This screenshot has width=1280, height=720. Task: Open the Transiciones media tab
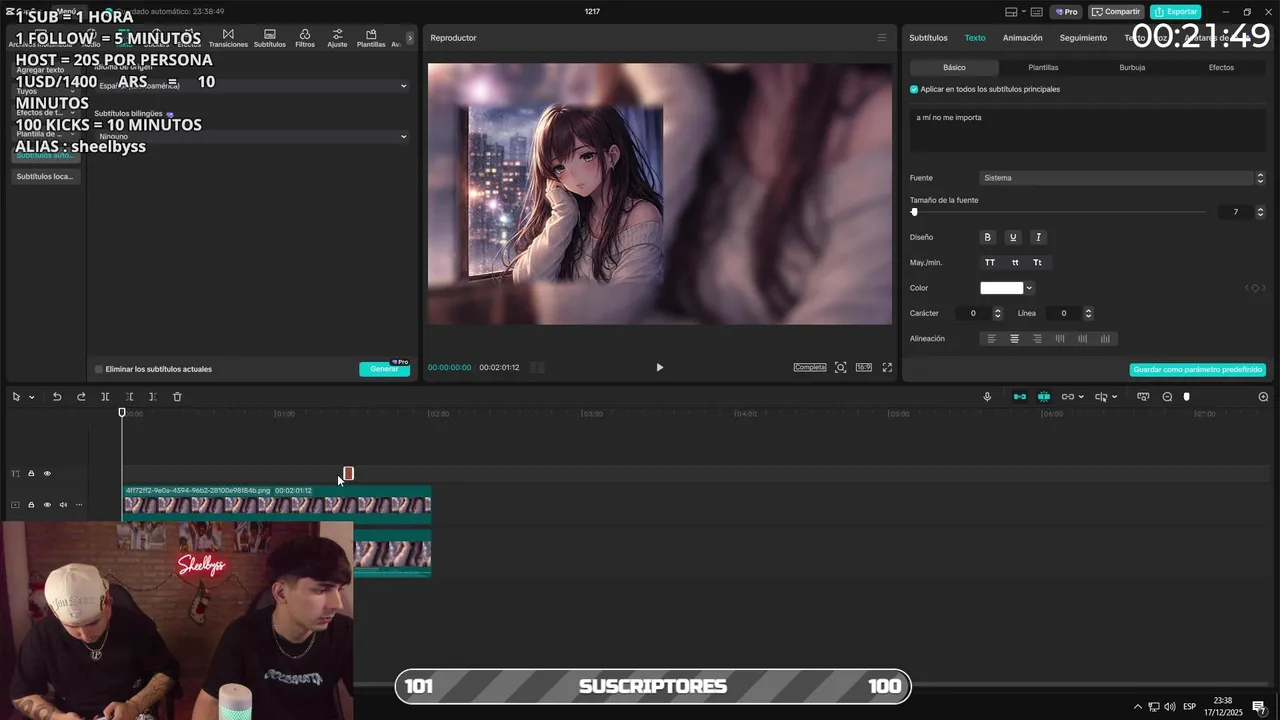point(228,38)
